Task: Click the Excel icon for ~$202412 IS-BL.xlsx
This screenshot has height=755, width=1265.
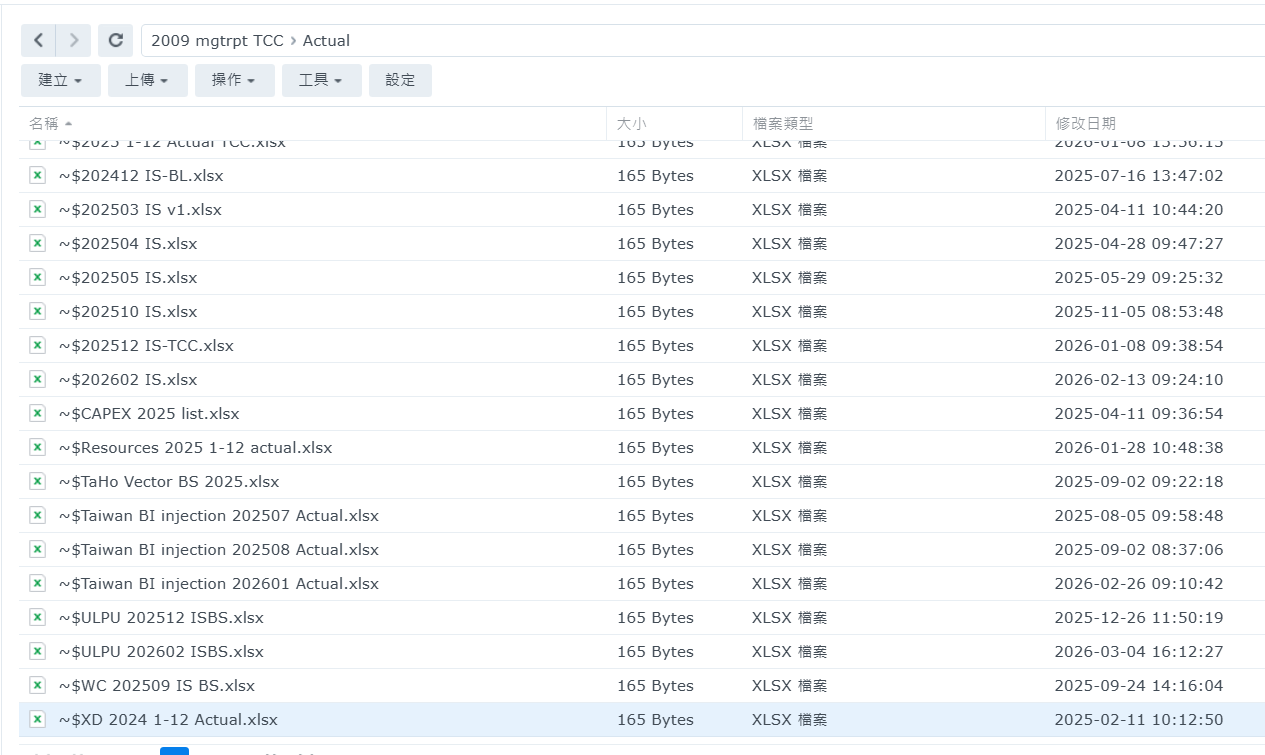Action: click(37, 176)
